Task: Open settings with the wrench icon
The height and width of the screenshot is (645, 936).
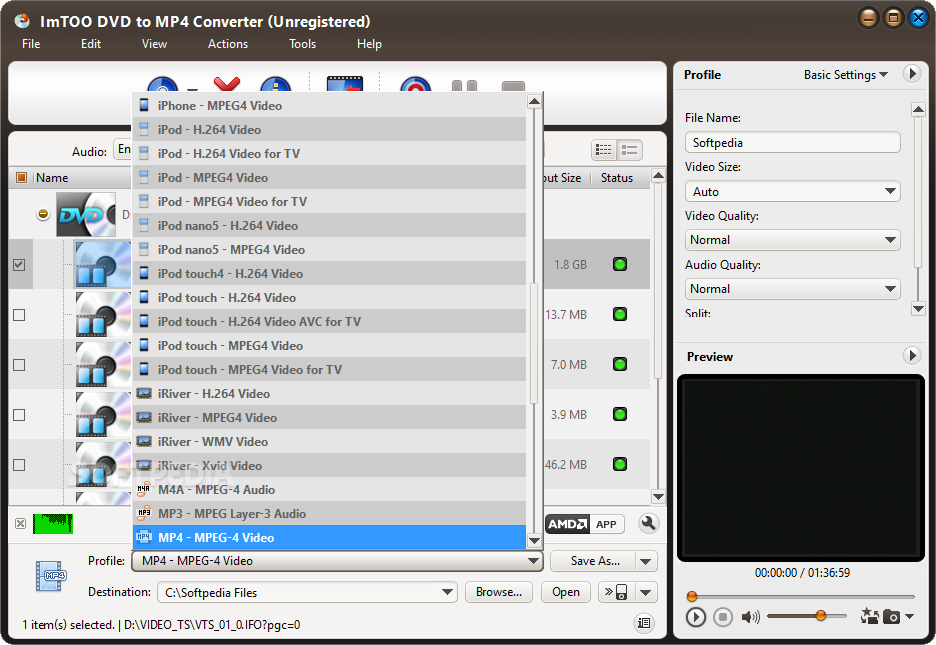Action: [648, 523]
